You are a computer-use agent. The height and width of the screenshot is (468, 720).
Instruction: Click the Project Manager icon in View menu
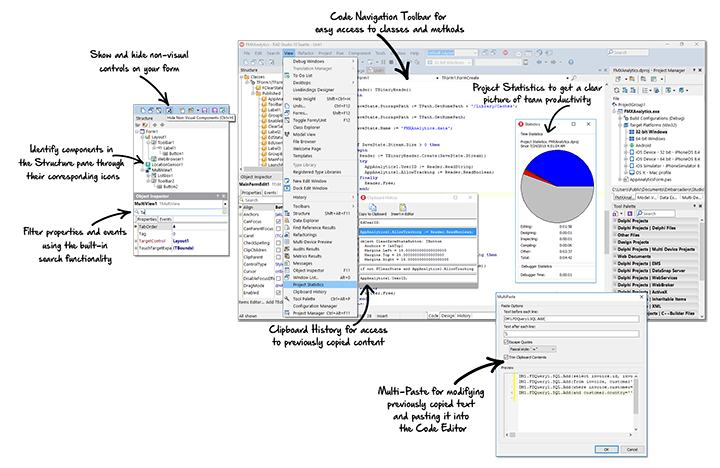point(287,313)
